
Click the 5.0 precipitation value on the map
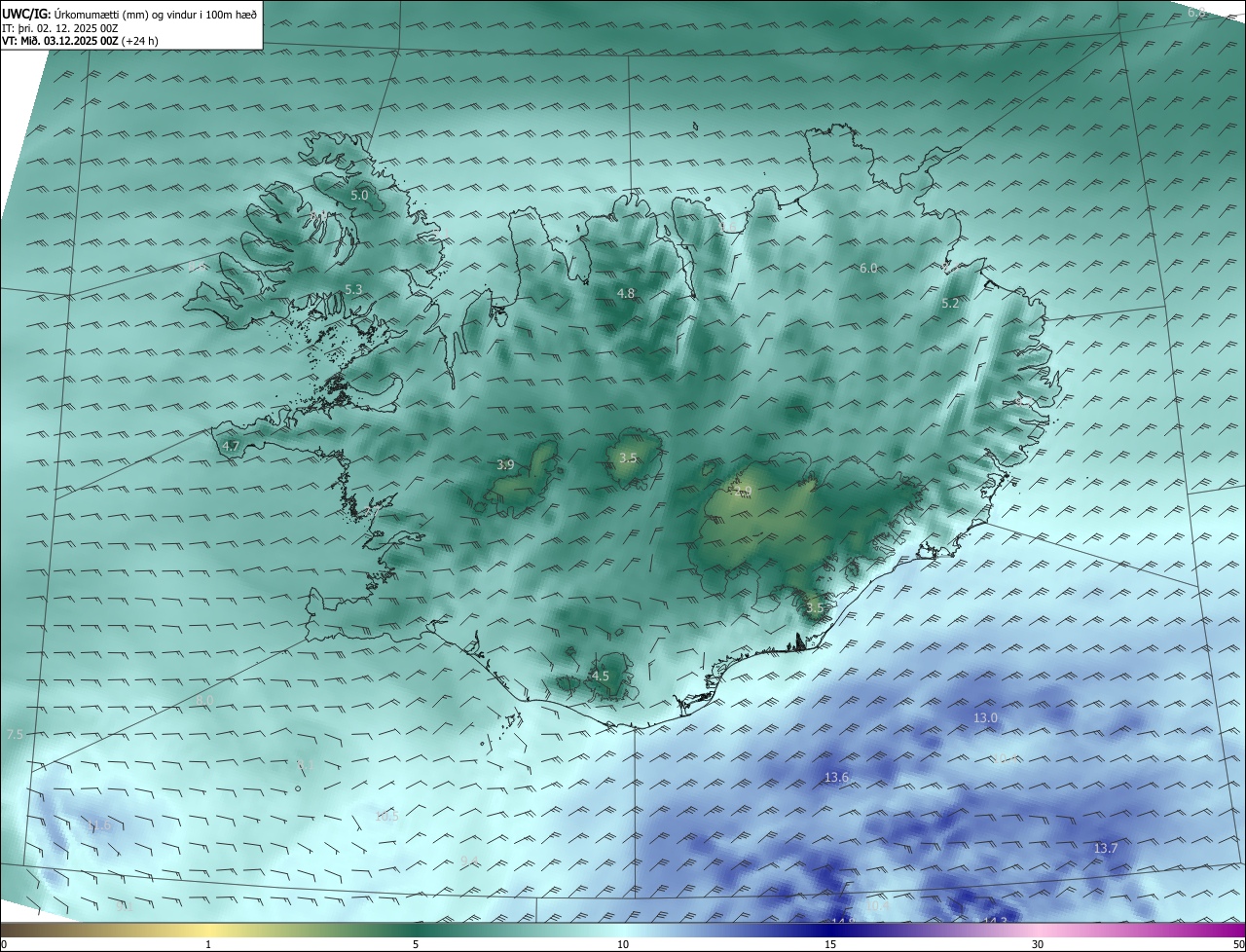click(x=359, y=195)
